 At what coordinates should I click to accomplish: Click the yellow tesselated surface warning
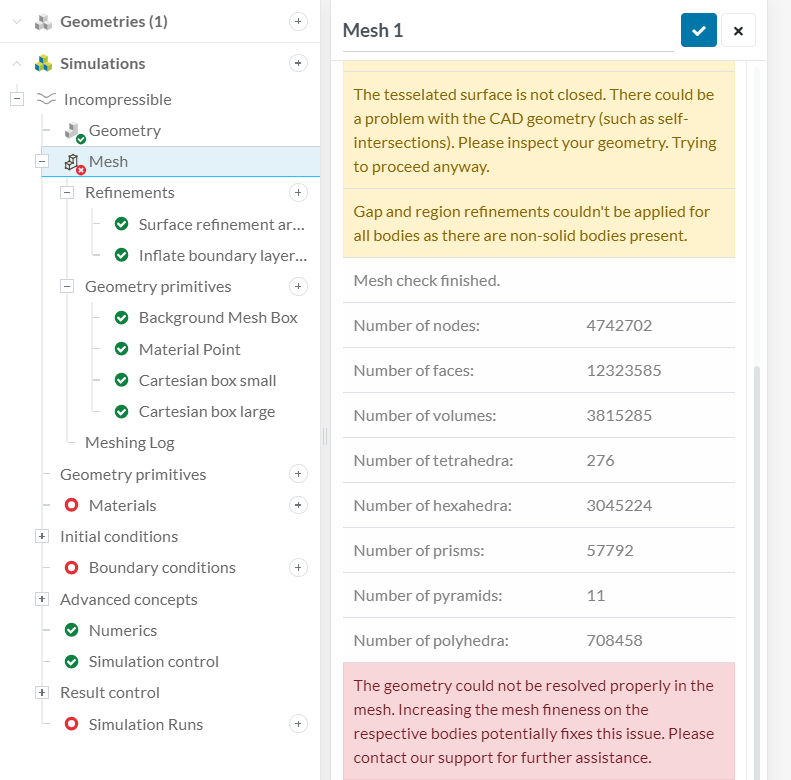click(539, 130)
